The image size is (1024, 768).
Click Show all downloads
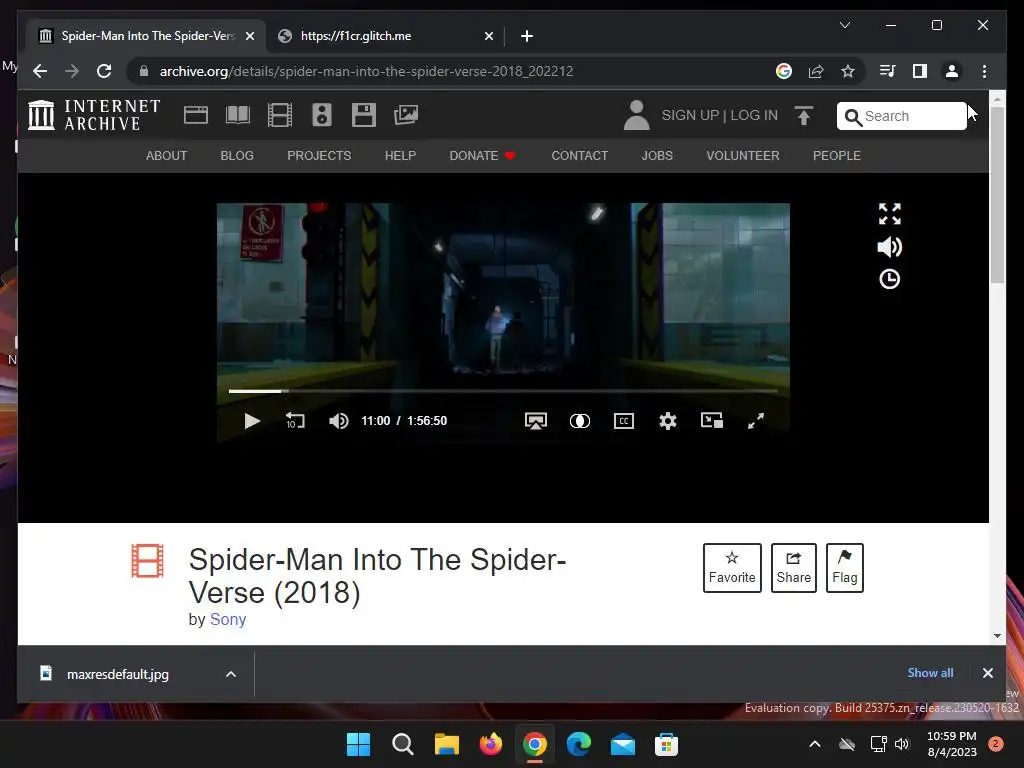[930, 673]
